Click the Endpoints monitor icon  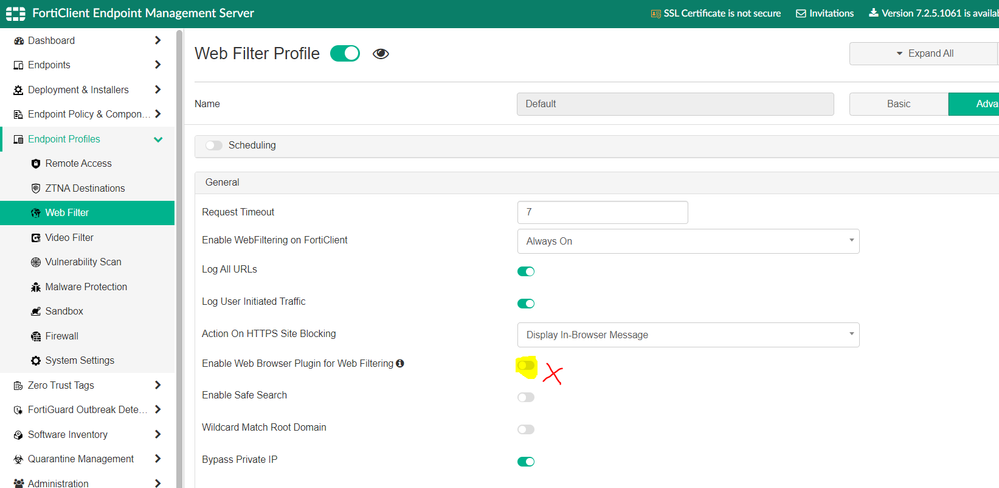(18, 65)
